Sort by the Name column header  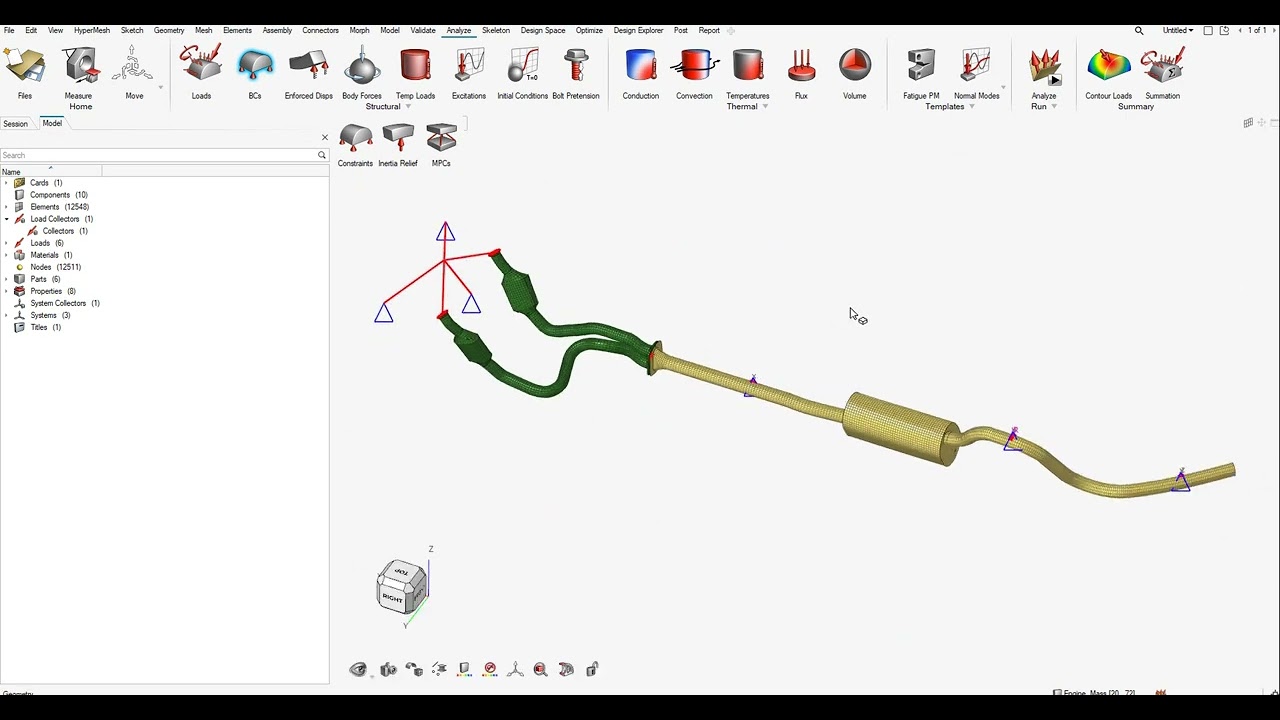(x=50, y=172)
